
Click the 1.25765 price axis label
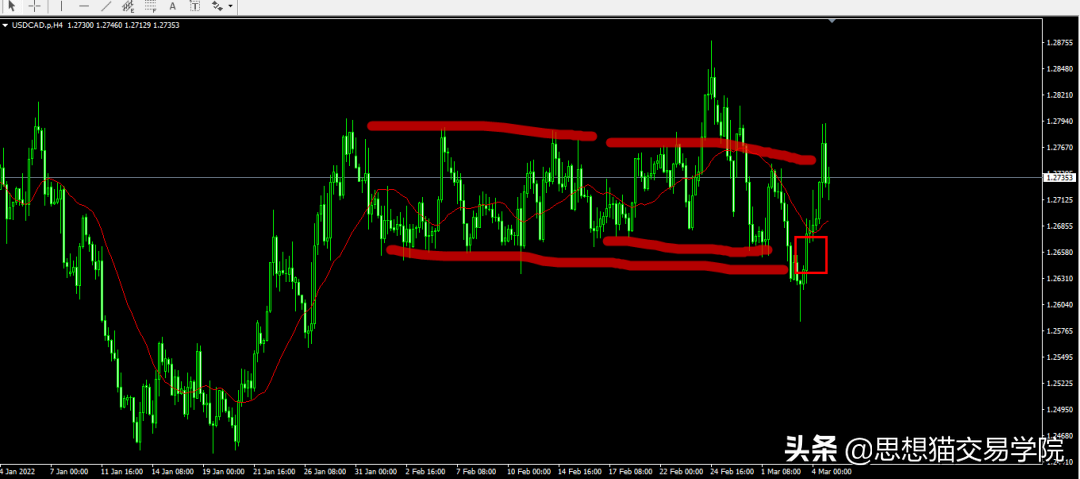(1059, 332)
